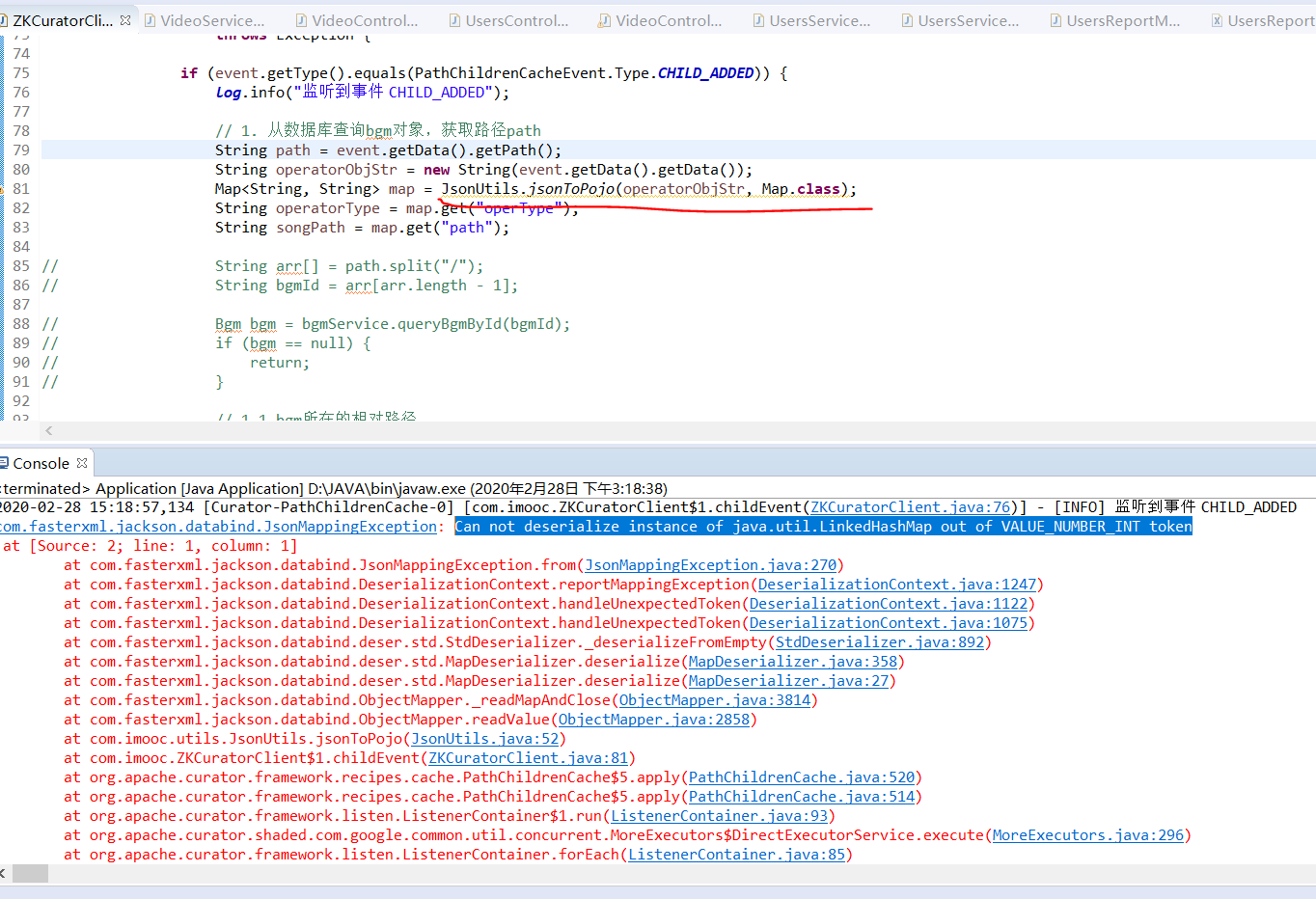Open the JsonMappingException class link

pyautogui.click(x=219, y=527)
